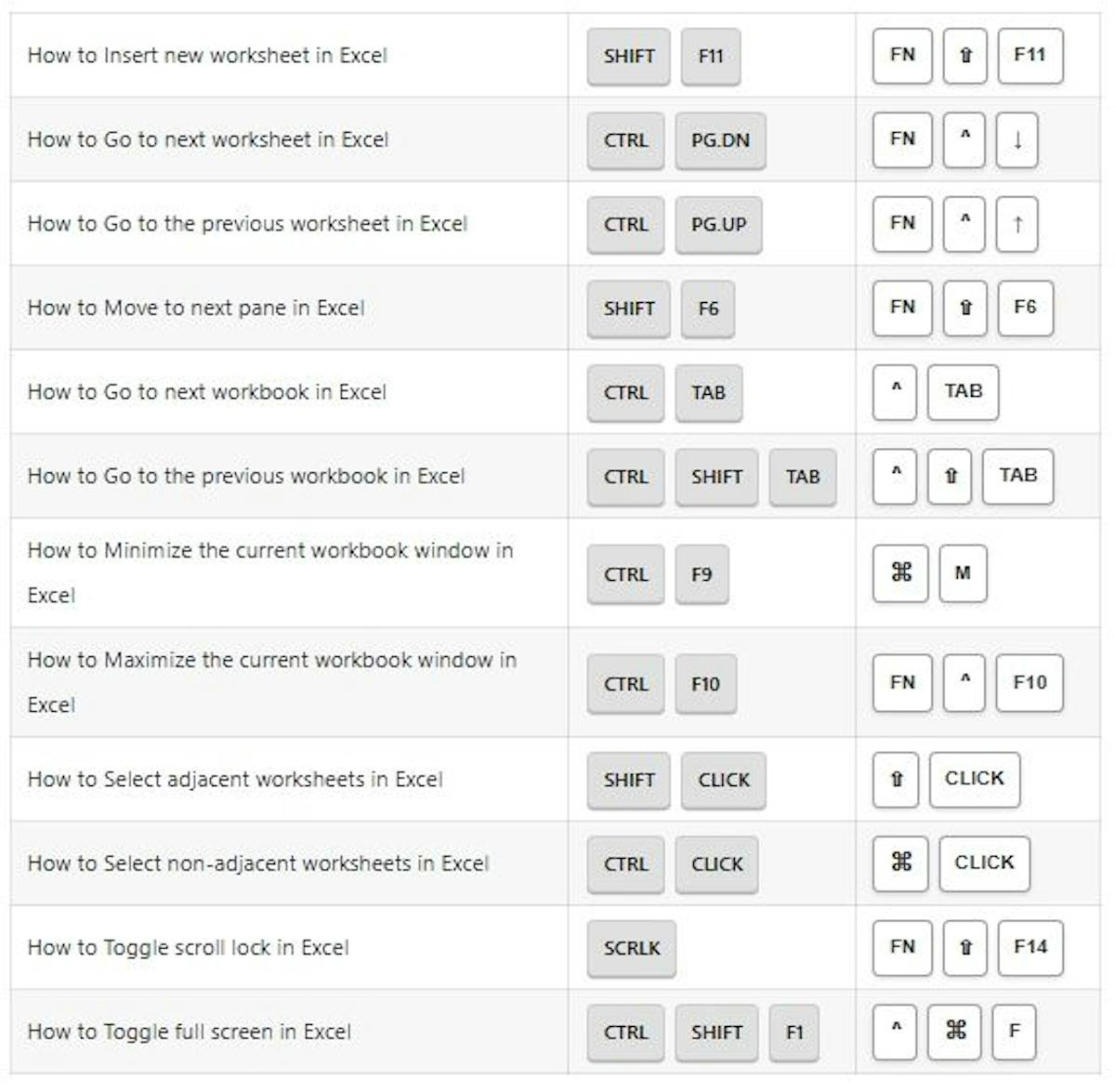Click shift arrow symbol in Select adjacent worksheets row
This screenshot has height=1092, width=1115.
(896, 779)
